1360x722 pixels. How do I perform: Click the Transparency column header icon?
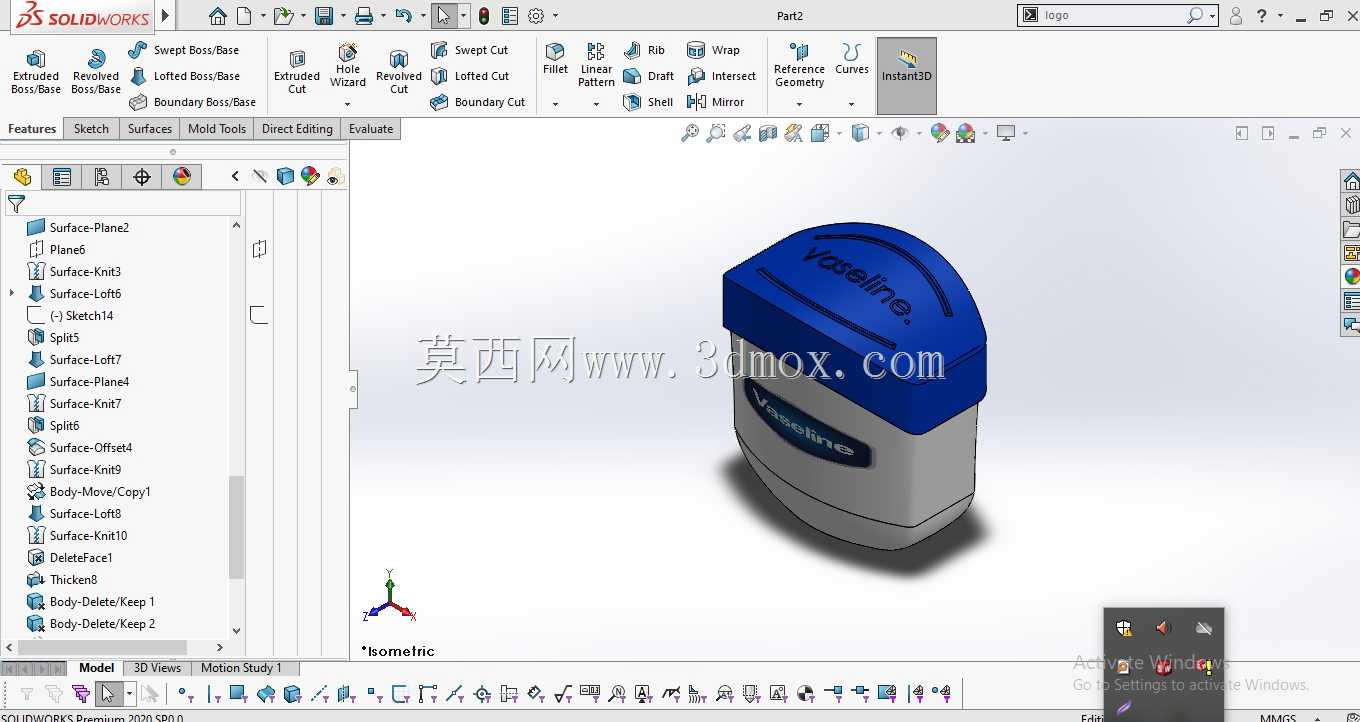[x=336, y=176]
